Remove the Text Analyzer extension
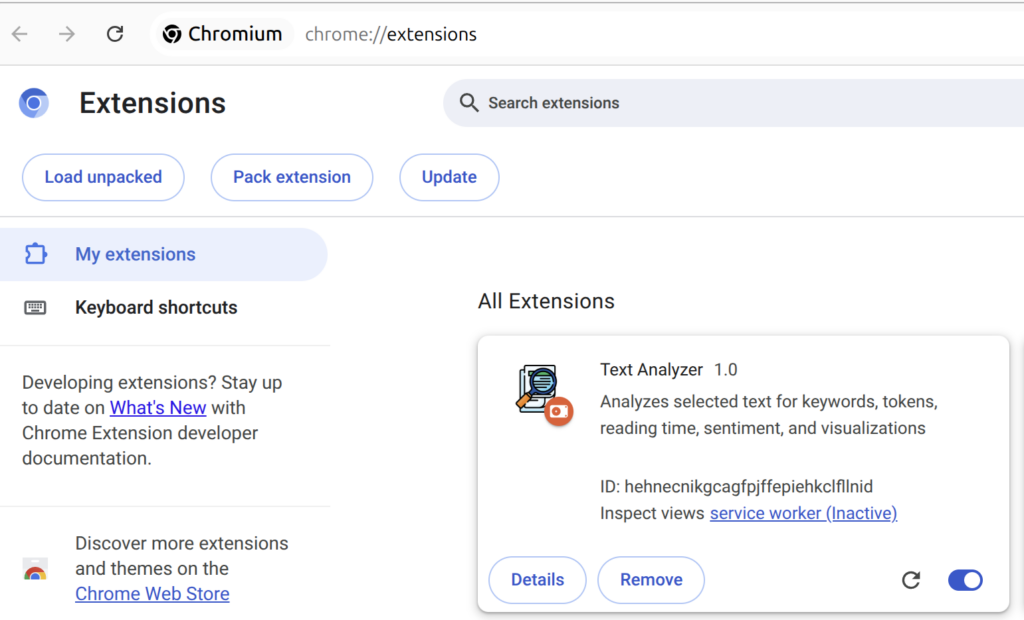 (x=651, y=579)
